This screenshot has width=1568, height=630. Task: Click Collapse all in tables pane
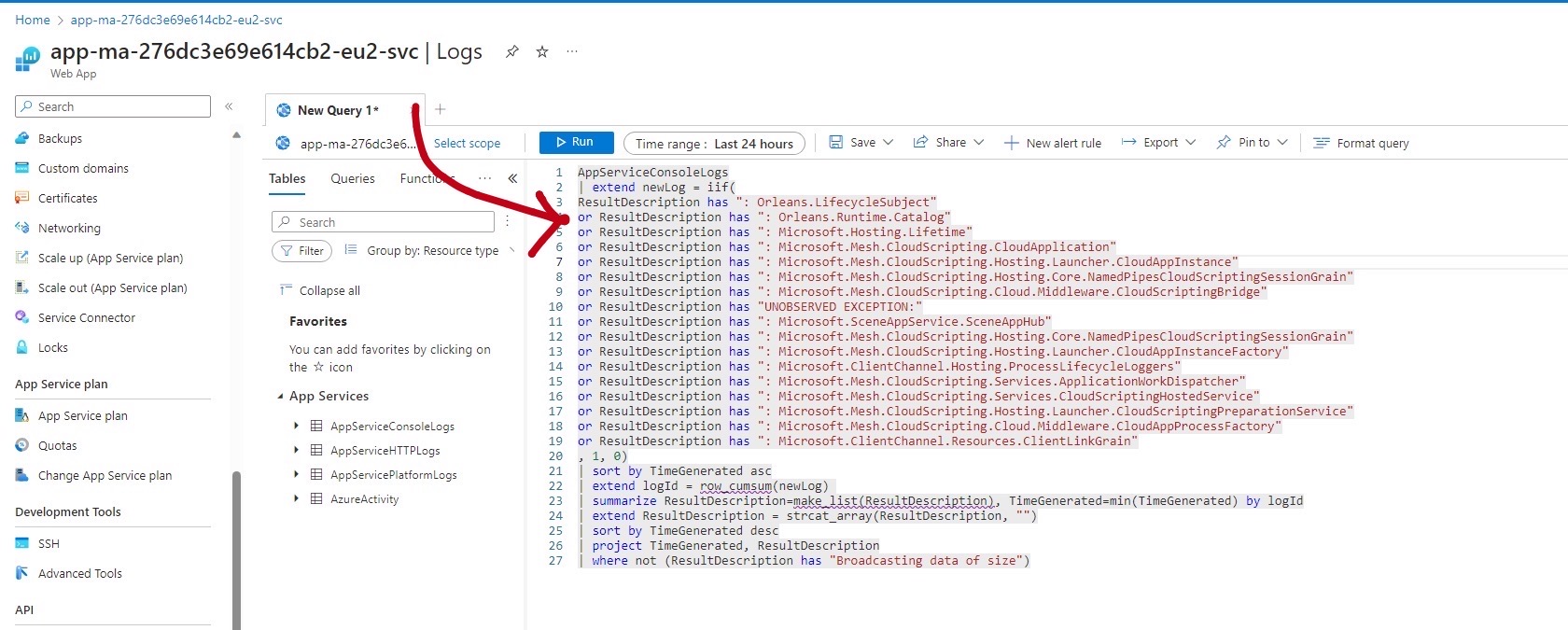[320, 290]
